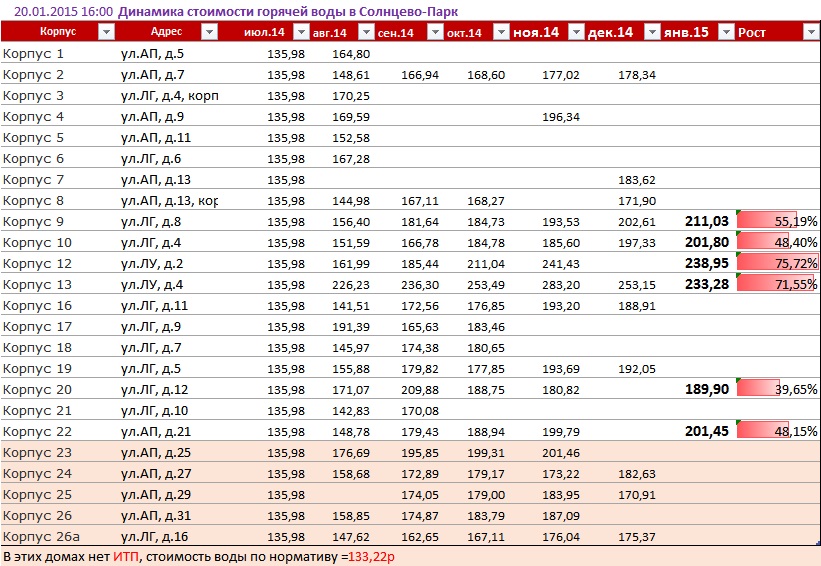821x566 pixels.
Task: Select value 201,46 in Корпус 23 row
Action: pyautogui.click(x=561, y=452)
